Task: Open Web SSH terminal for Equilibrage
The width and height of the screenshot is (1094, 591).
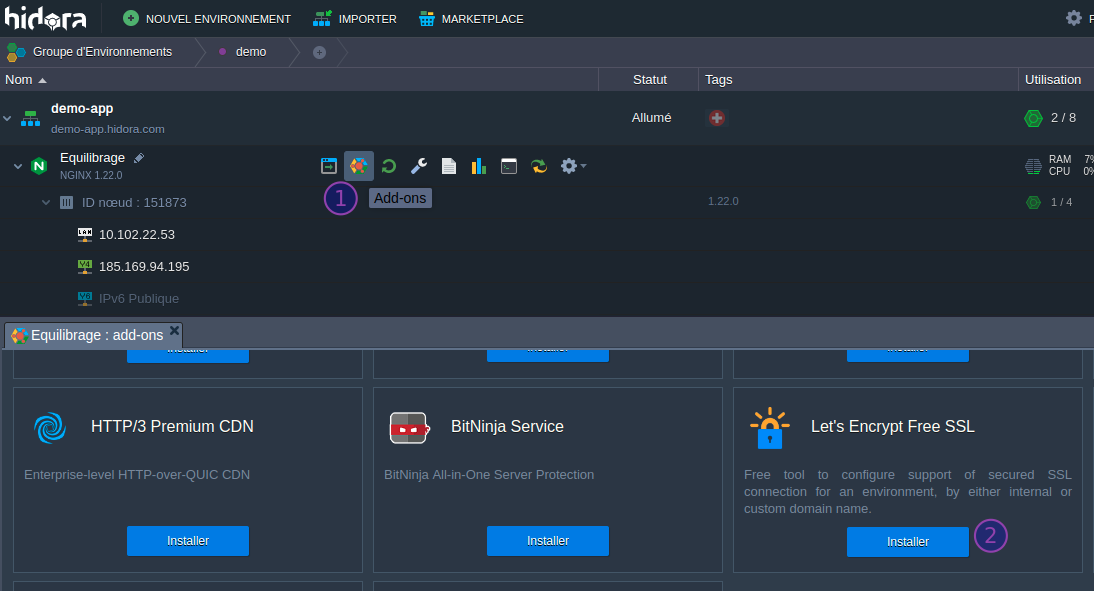Action: point(509,166)
